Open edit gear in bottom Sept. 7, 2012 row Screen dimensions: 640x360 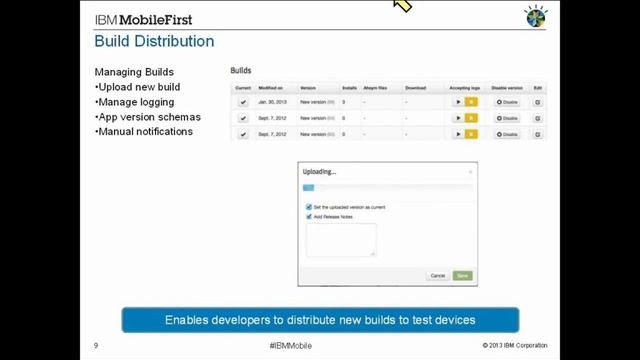coord(538,134)
